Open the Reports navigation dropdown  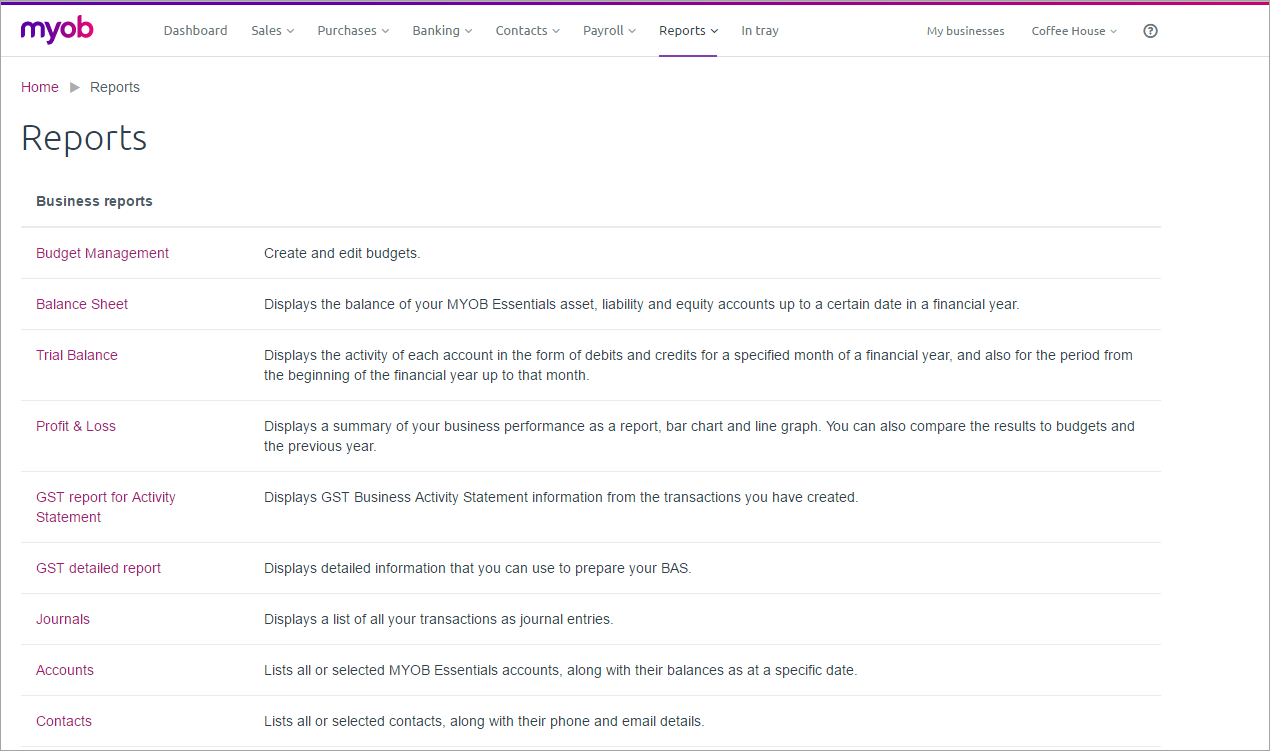click(688, 31)
